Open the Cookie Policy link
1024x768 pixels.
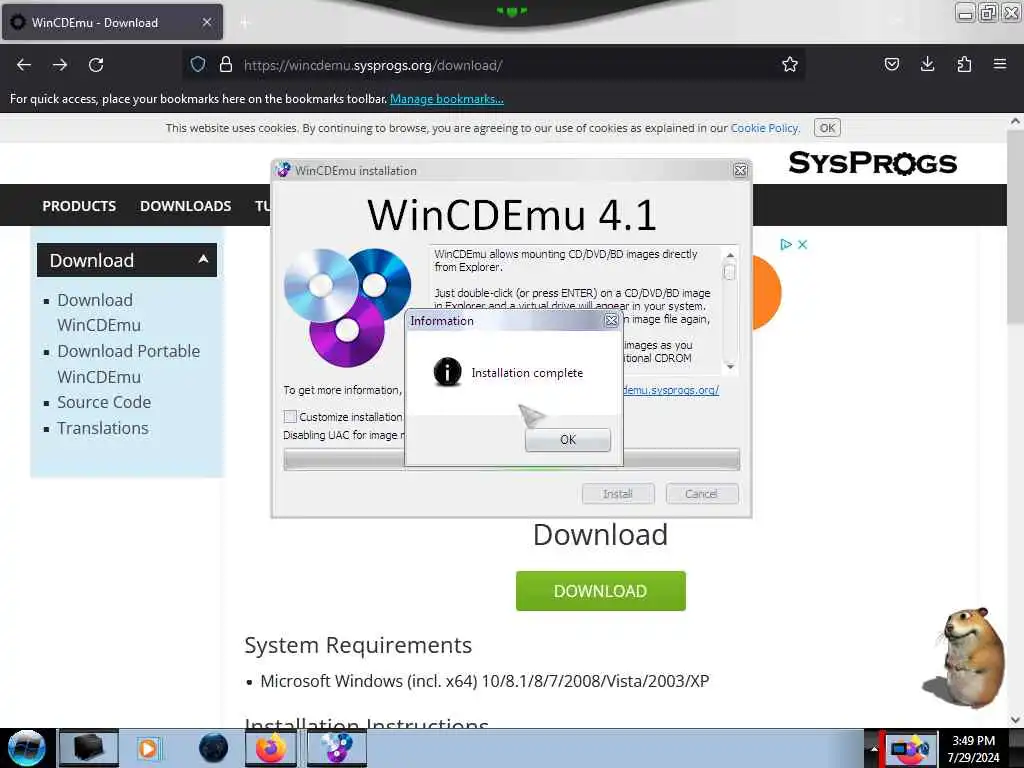pos(764,128)
